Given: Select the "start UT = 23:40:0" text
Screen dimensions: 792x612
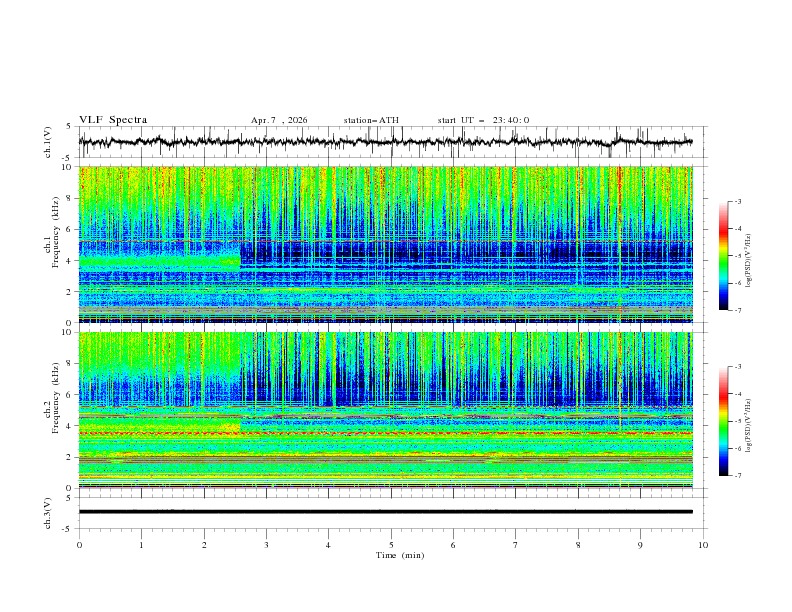Looking at the screenshot, I should (x=483, y=120).
